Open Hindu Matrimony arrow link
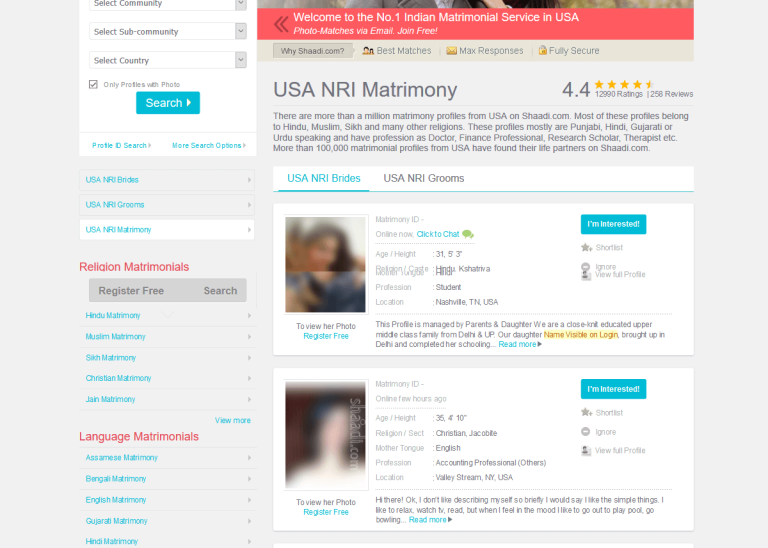This screenshot has height=548, width=768. point(168,315)
